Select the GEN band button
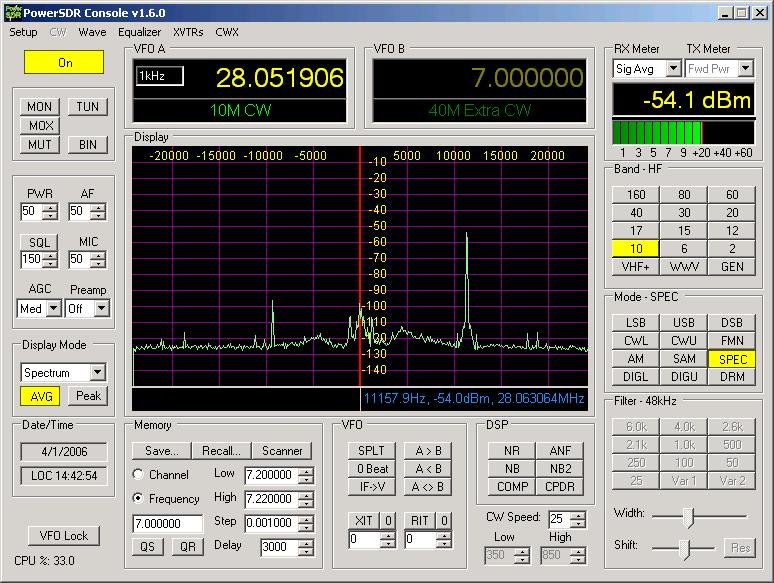 coord(732,267)
